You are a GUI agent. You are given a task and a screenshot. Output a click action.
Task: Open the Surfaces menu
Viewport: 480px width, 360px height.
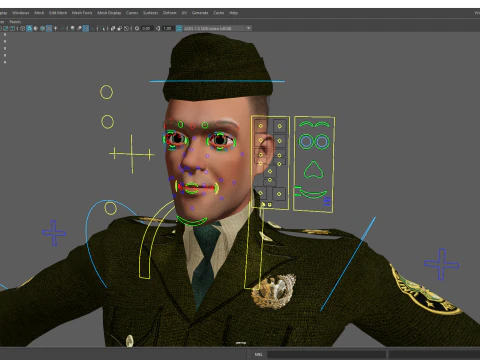point(151,13)
